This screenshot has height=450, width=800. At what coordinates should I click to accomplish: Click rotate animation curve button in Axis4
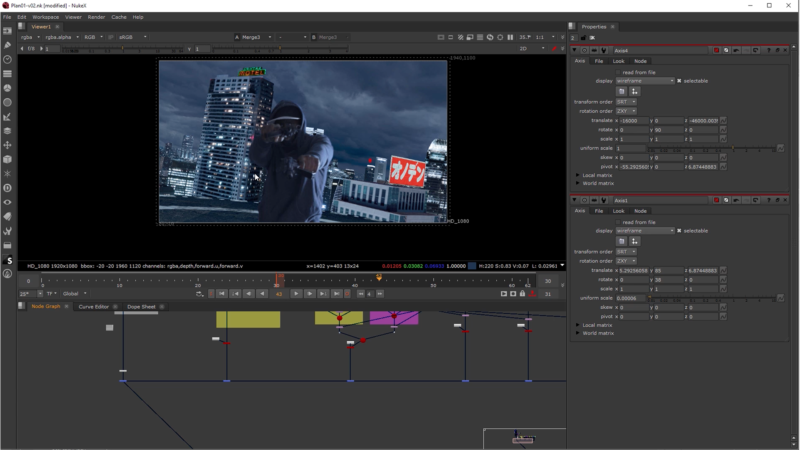723,130
